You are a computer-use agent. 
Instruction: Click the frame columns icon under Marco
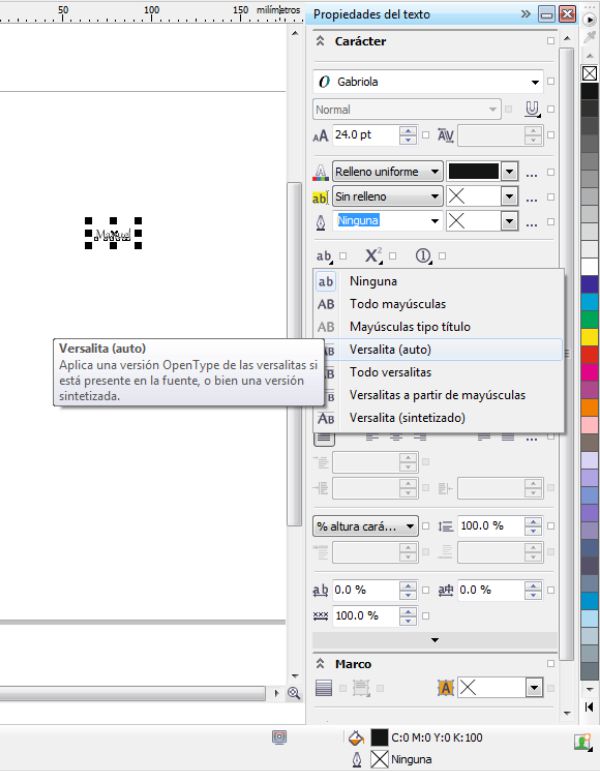point(323,688)
